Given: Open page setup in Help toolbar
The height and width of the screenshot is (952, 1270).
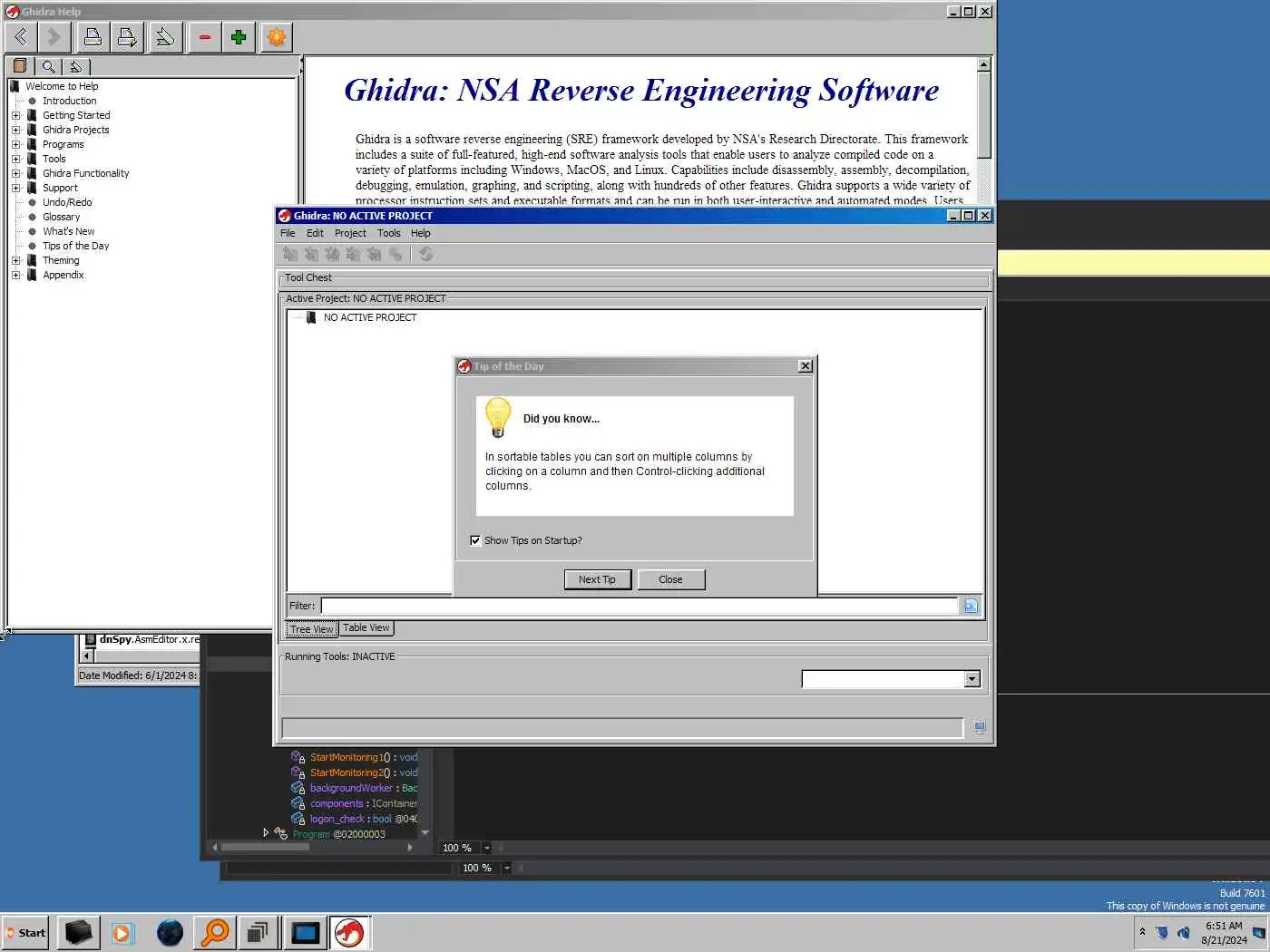Looking at the screenshot, I should [x=127, y=37].
